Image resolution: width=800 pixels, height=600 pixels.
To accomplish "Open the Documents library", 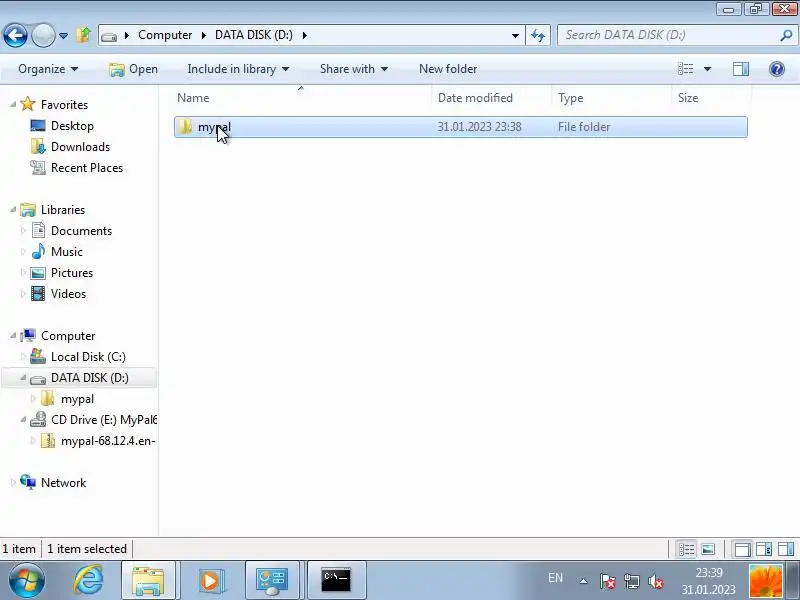I will [81, 231].
